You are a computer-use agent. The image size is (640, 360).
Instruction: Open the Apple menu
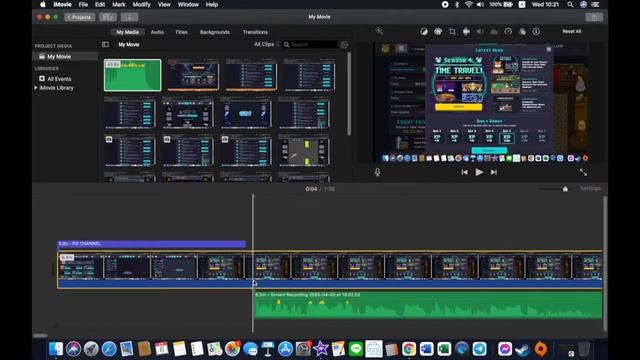point(43,4)
